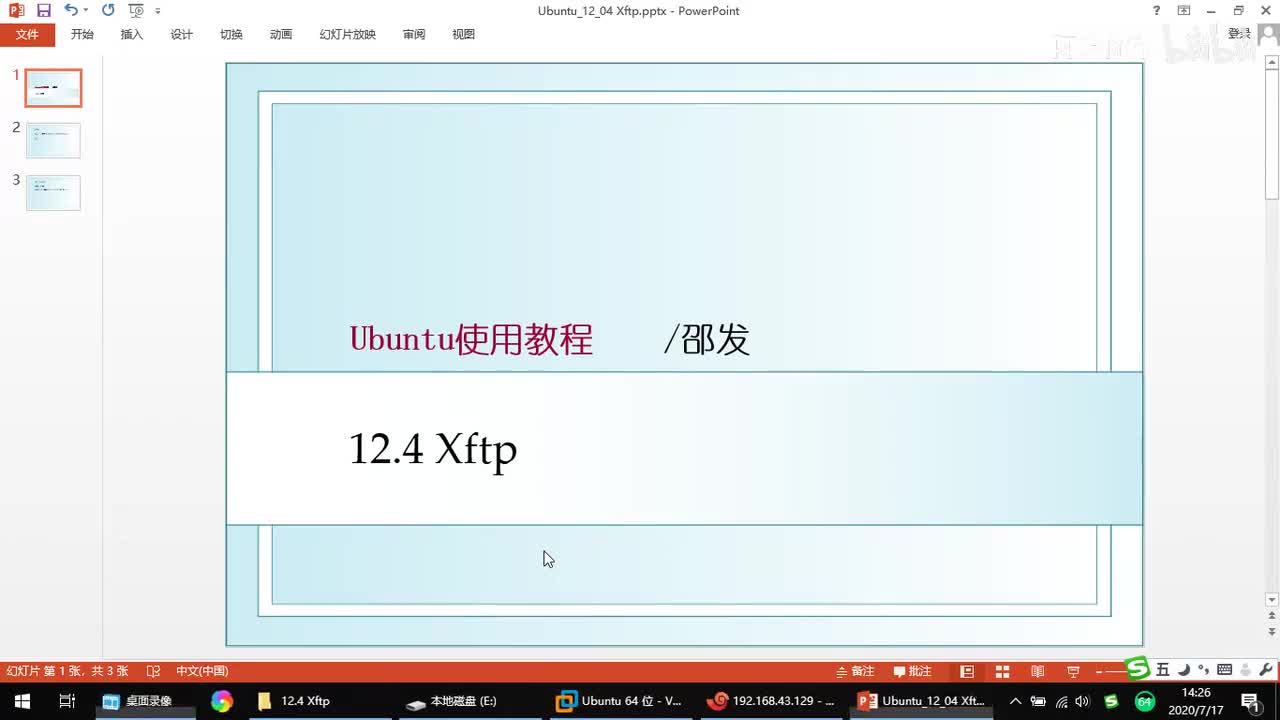Screen dimensions: 1280x720
Task: Switch to the 视图 ribbon tab
Action: pyautogui.click(x=463, y=34)
